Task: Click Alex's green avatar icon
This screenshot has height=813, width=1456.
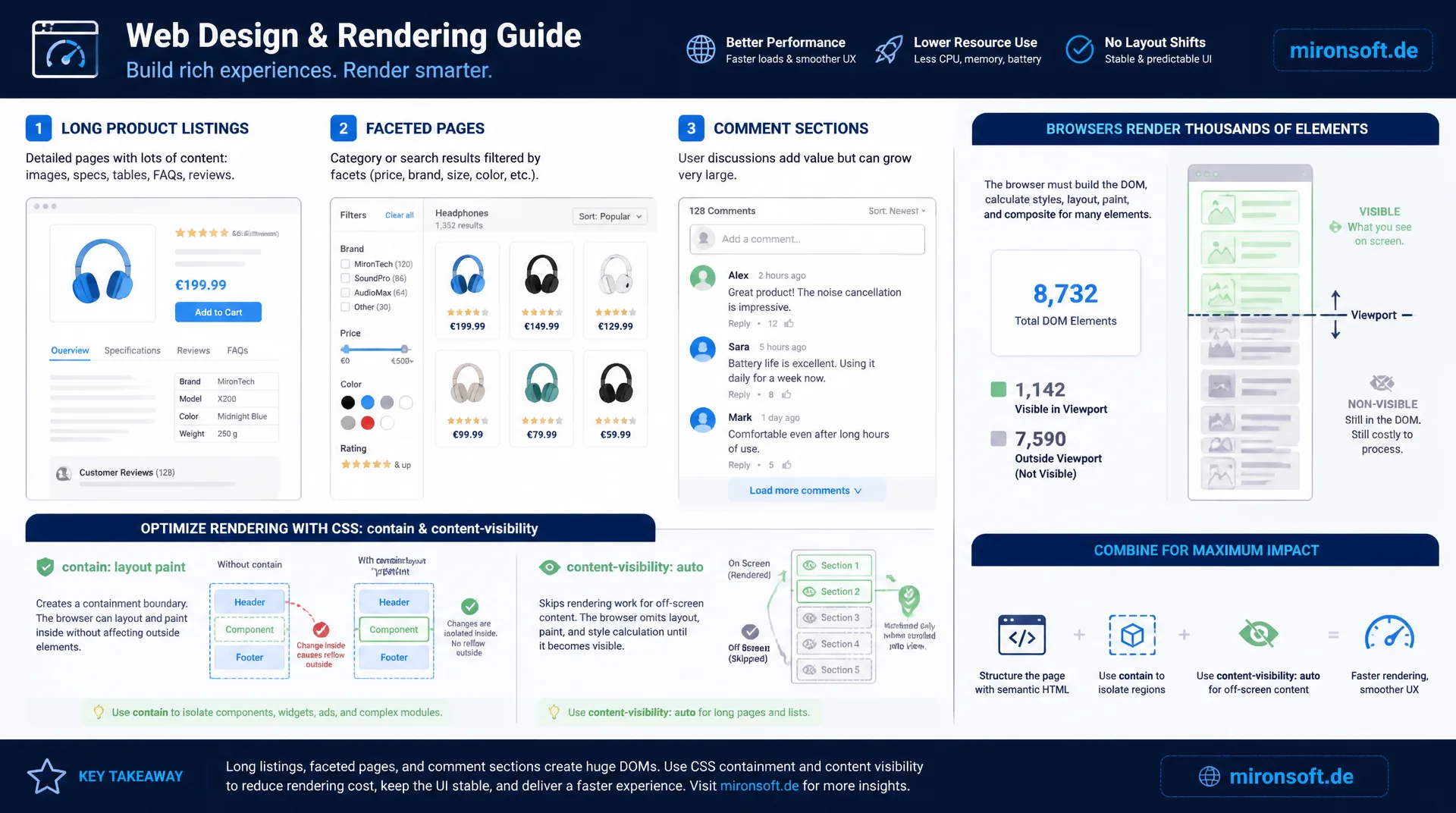Action: 703,278
